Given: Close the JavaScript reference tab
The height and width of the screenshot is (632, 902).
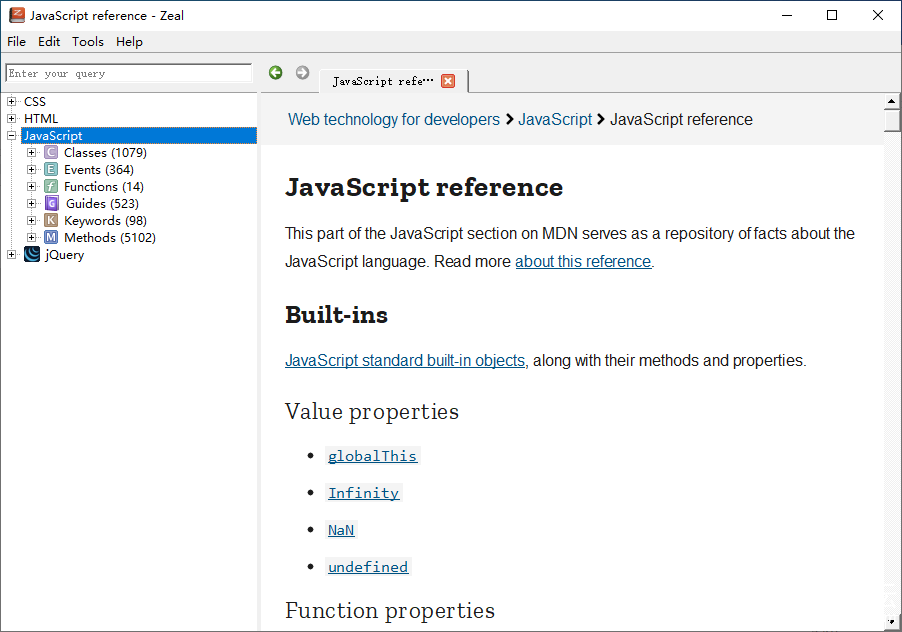Looking at the screenshot, I should point(448,81).
